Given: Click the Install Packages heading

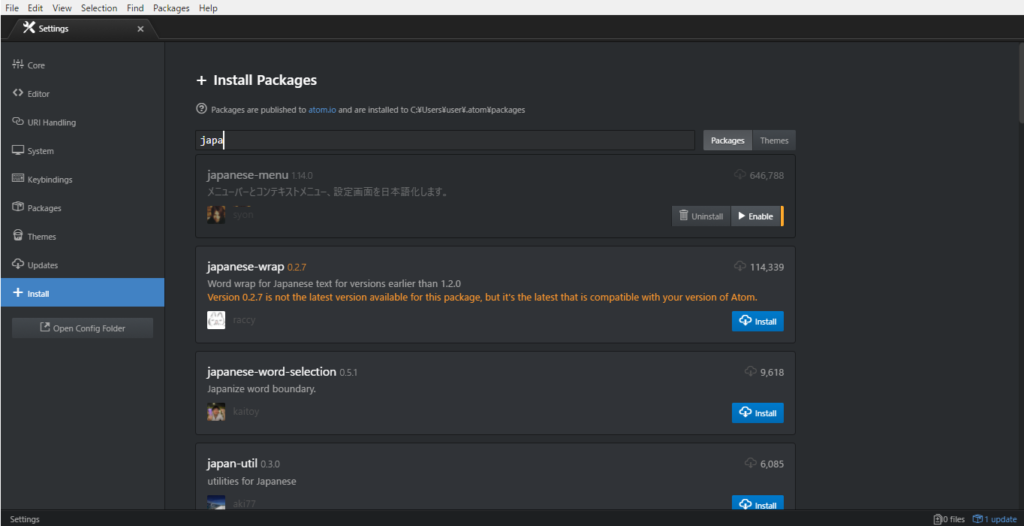Looking at the screenshot, I should [265, 80].
